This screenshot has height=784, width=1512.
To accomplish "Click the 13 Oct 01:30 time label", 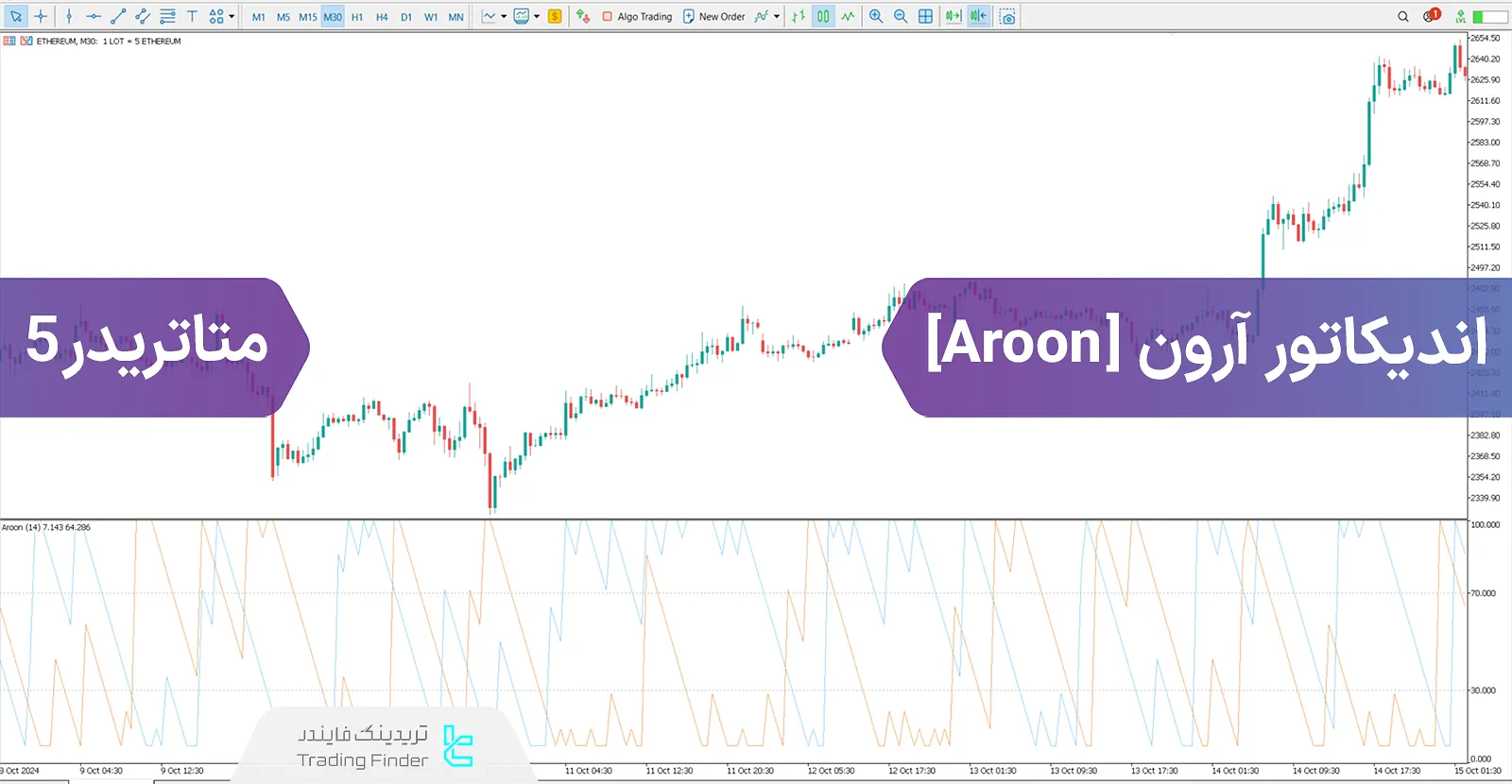I will pos(992,771).
